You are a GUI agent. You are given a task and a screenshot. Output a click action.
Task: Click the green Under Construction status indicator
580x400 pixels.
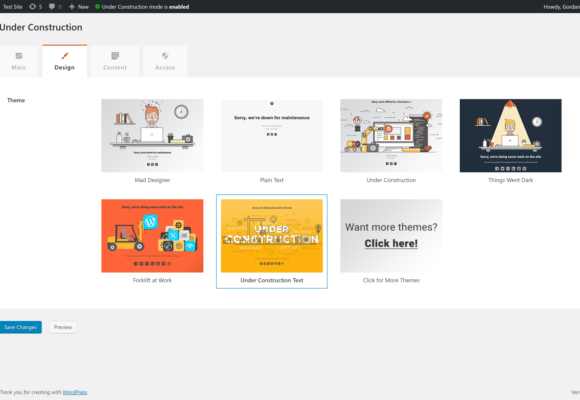[97, 7]
